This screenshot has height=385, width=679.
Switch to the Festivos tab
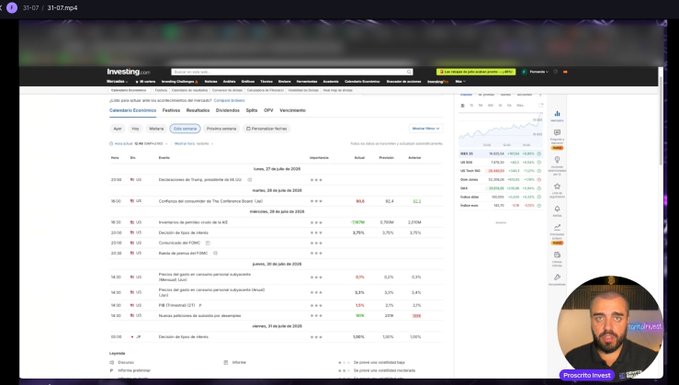171,110
